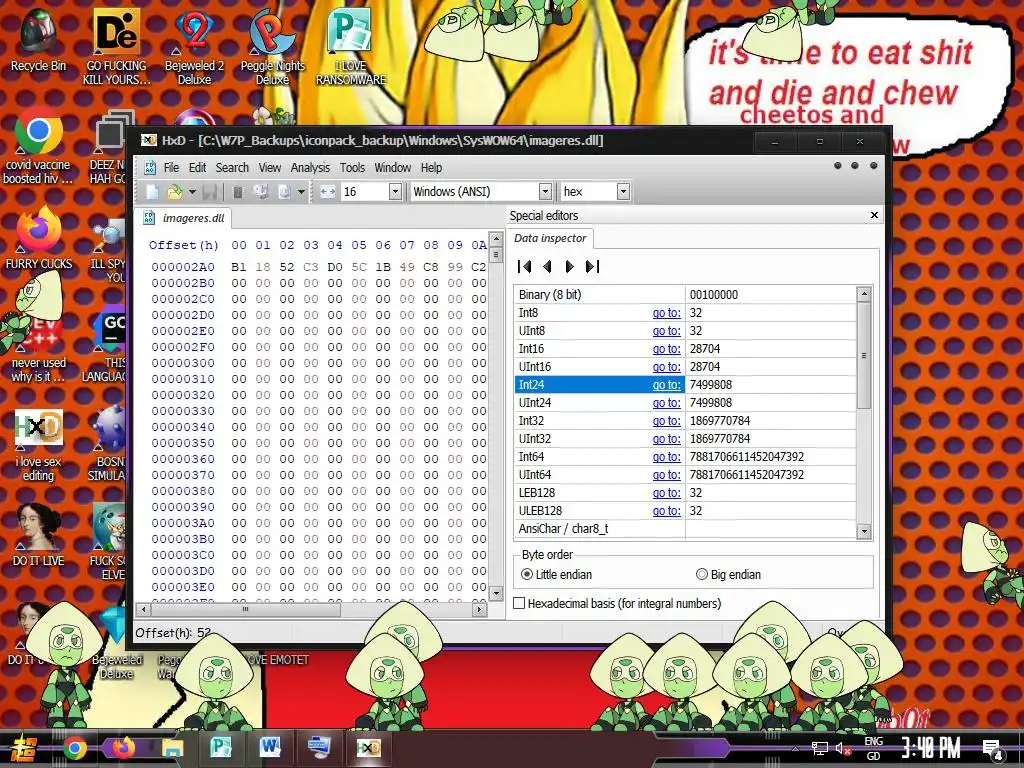
Task: Open the notification center icon
Action: pos(993,749)
